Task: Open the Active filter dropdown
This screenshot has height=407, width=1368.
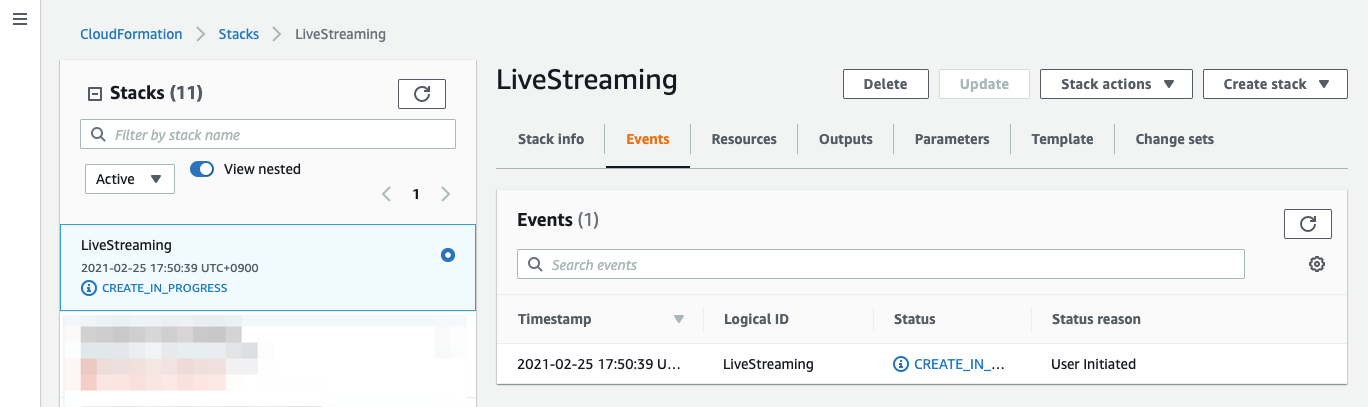Action: click(130, 179)
